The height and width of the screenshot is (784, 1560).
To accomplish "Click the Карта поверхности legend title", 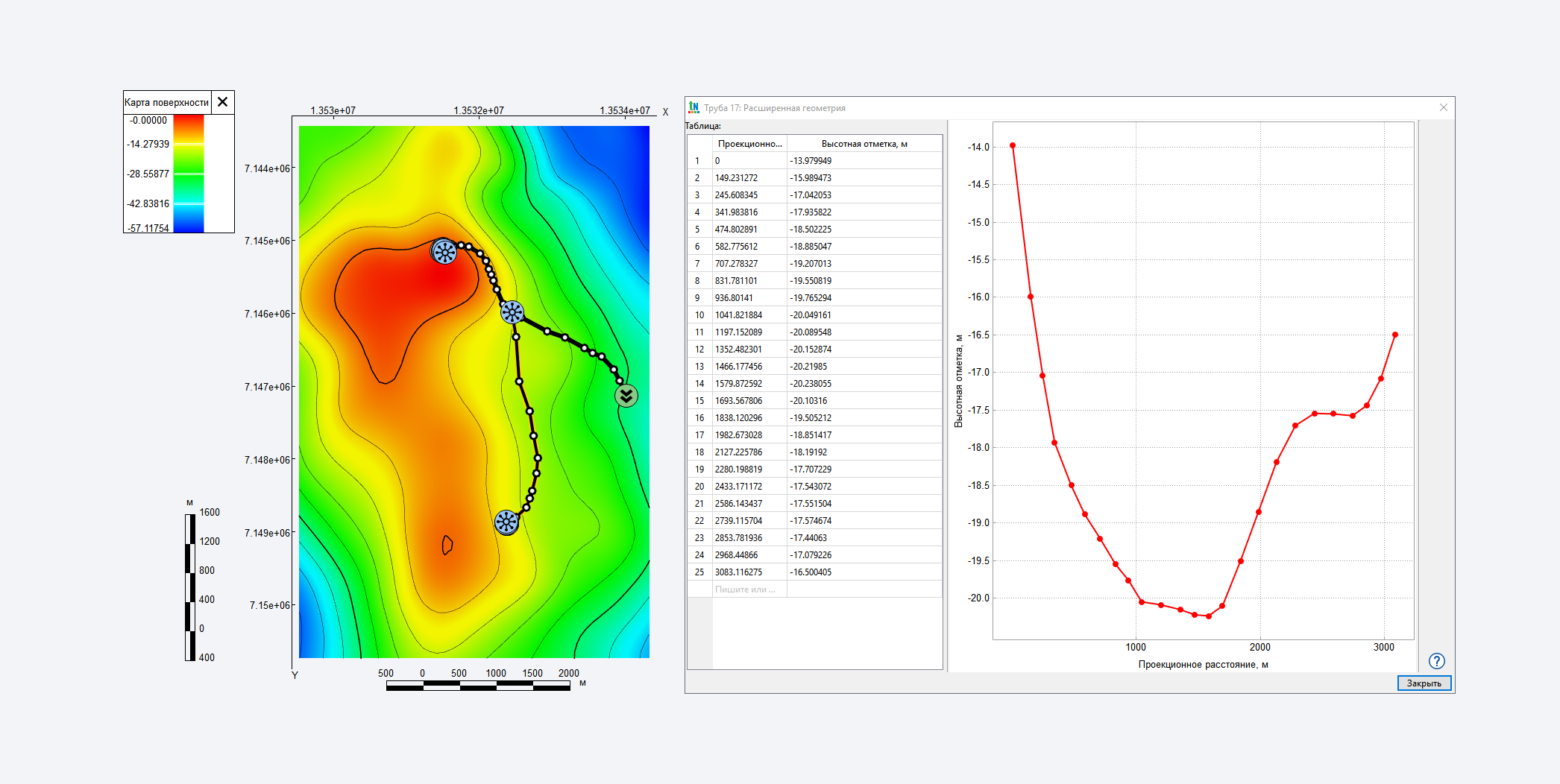I will pyautogui.click(x=167, y=102).
